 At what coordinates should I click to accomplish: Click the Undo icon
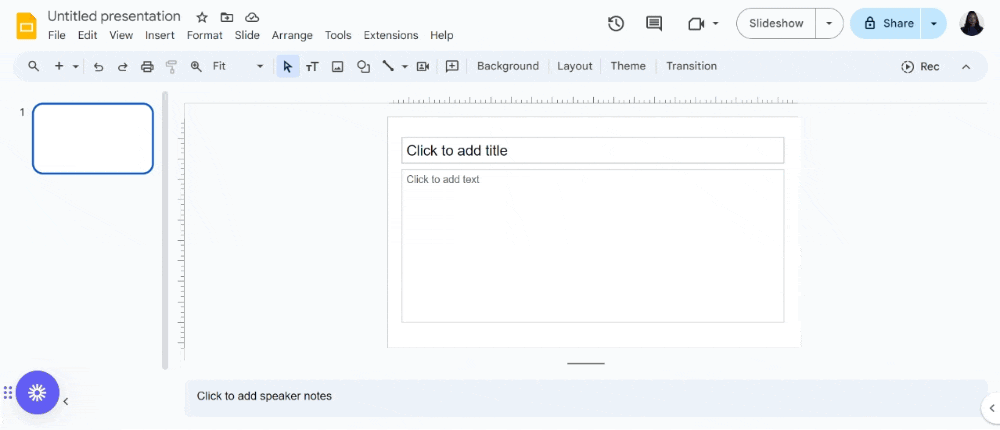tap(98, 66)
